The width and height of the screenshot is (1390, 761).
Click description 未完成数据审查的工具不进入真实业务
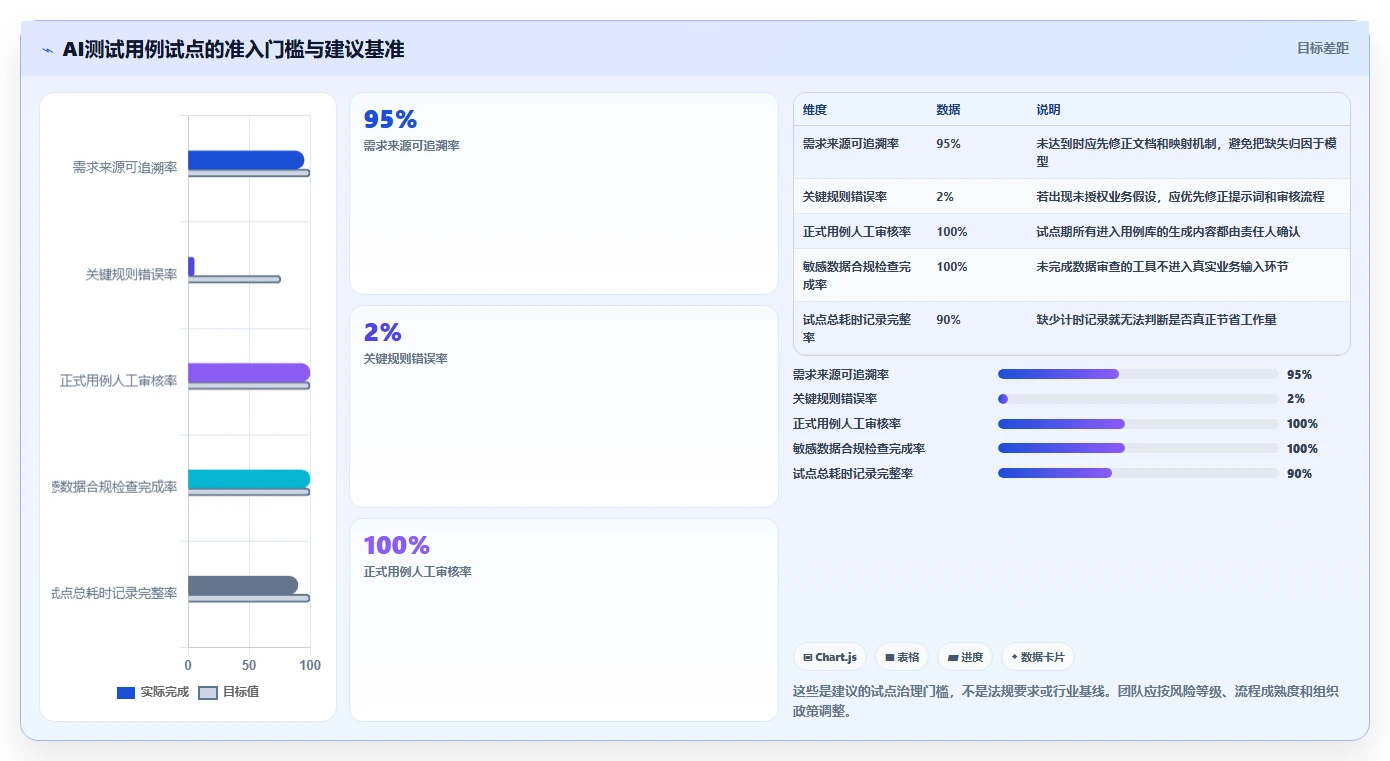click(1162, 267)
